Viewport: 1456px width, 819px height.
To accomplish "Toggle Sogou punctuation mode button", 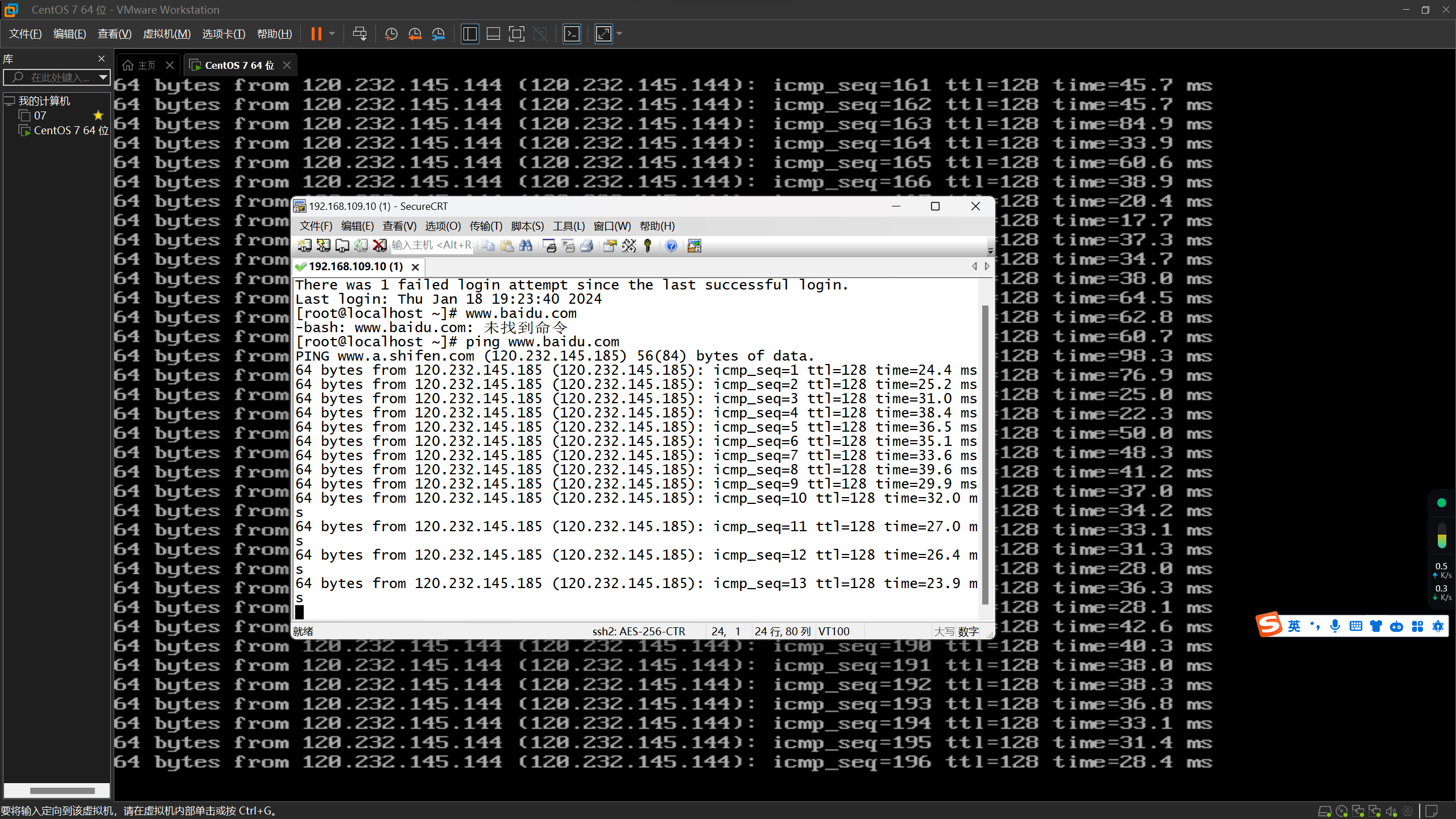I will point(1314,626).
